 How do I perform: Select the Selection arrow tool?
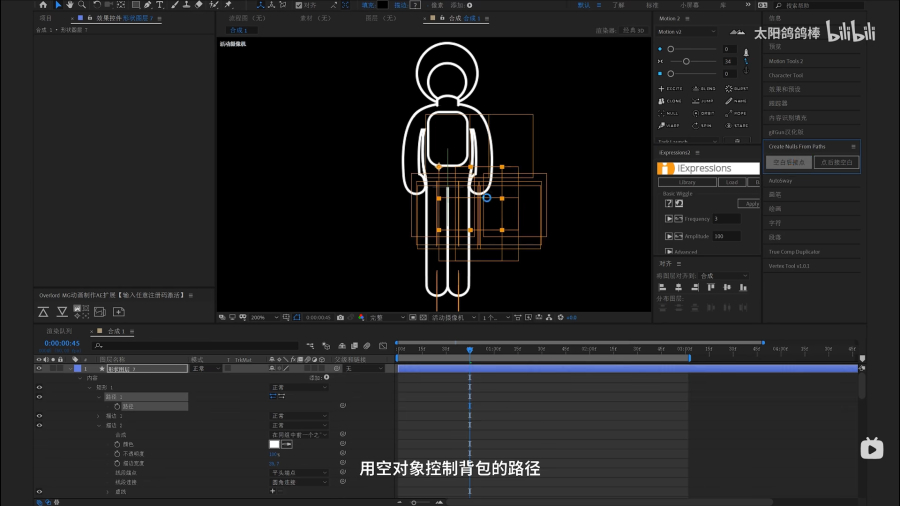pyautogui.click(x=58, y=5)
